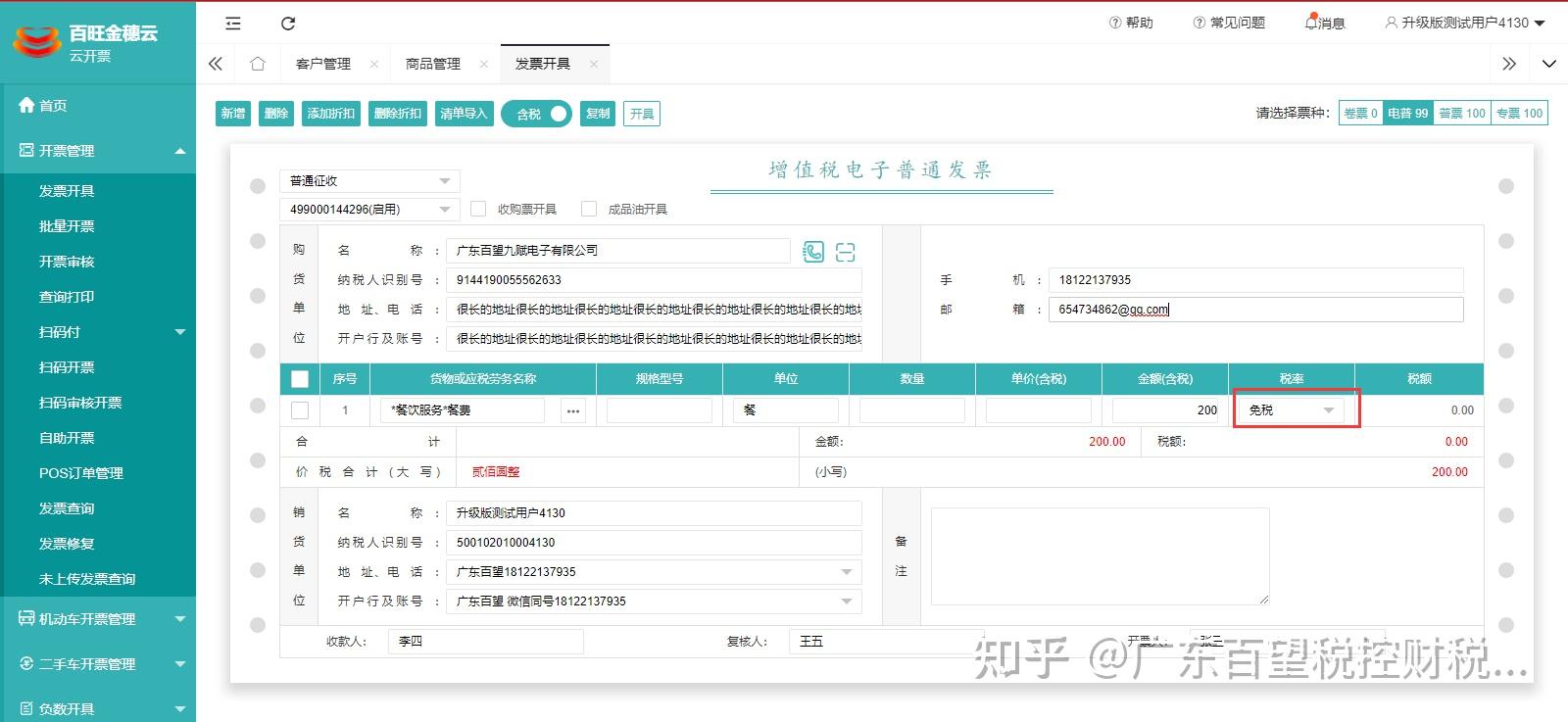Expand the 扫码付 sidebar submenu
The height and width of the screenshot is (722, 1568).
click(x=98, y=332)
